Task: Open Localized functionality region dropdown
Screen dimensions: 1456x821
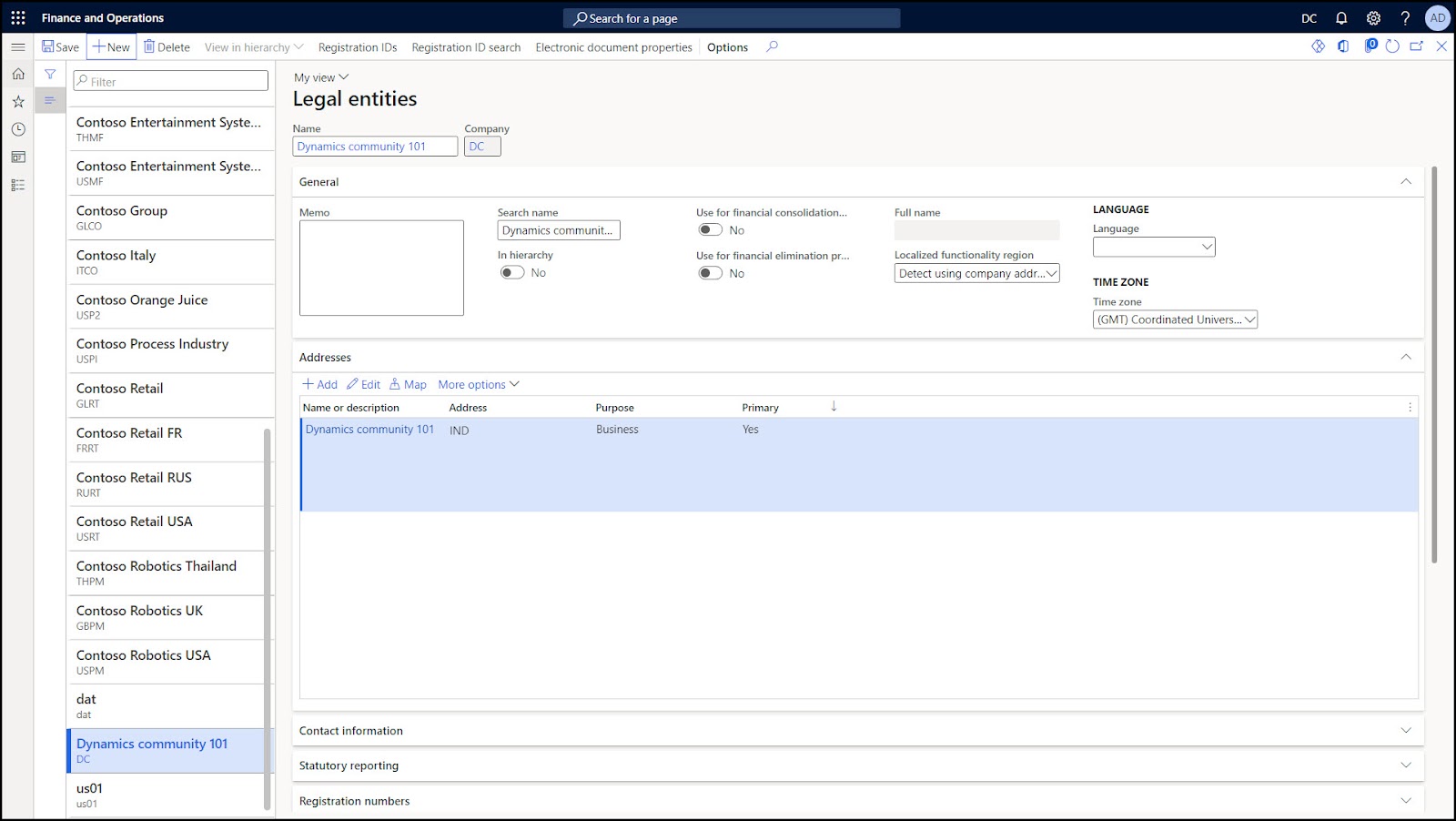Action: click(x=976, y=273)
